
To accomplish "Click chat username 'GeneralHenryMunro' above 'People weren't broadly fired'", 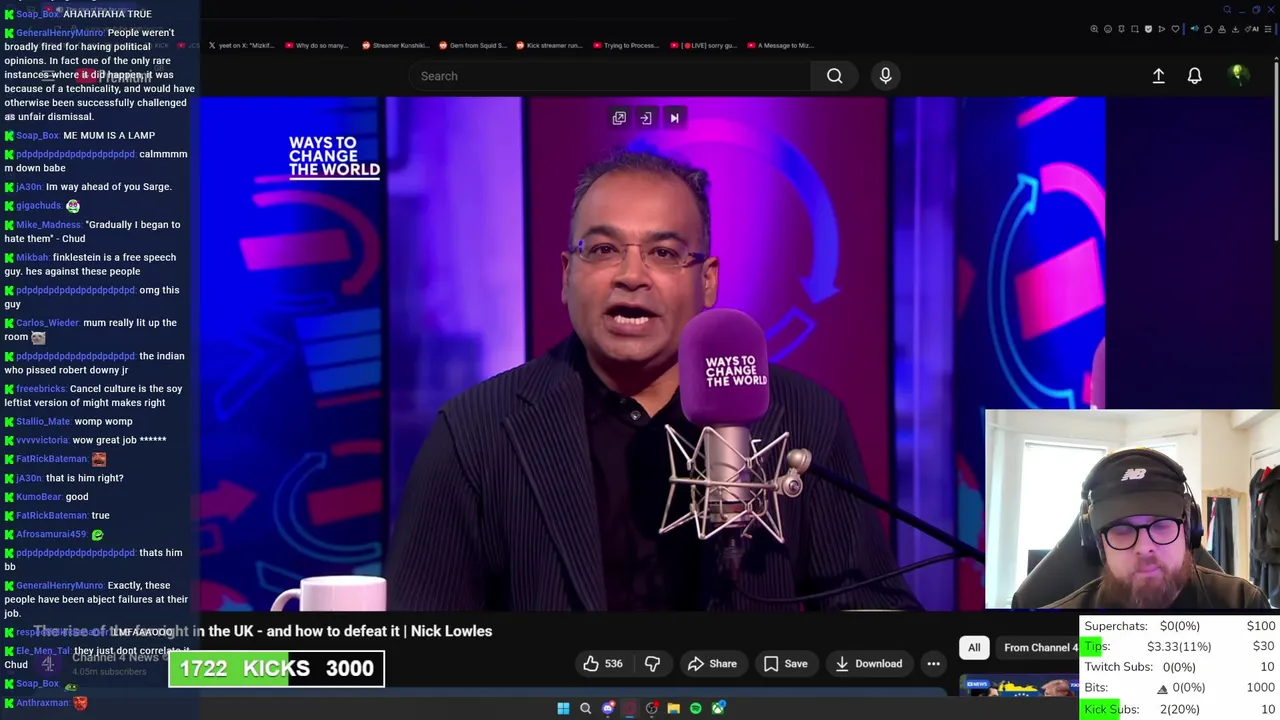I will pyautogui.click(x=59, y=33).
